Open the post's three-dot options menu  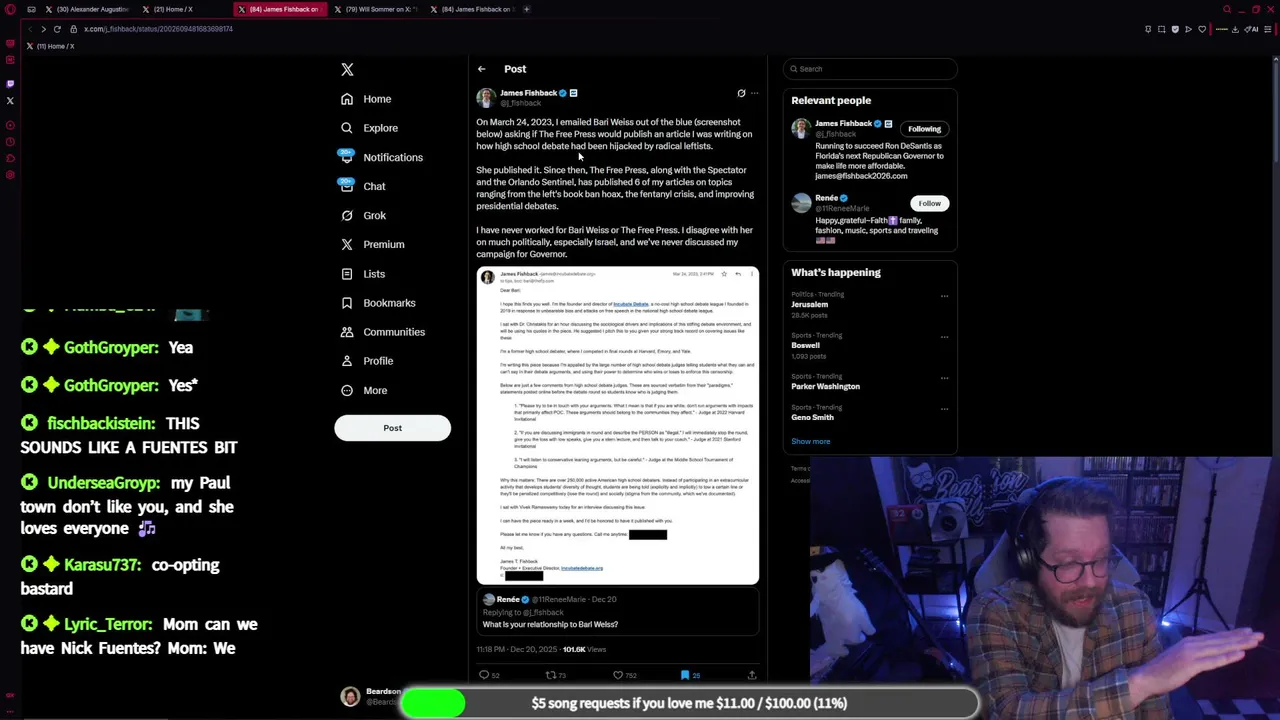click(754, 93)
